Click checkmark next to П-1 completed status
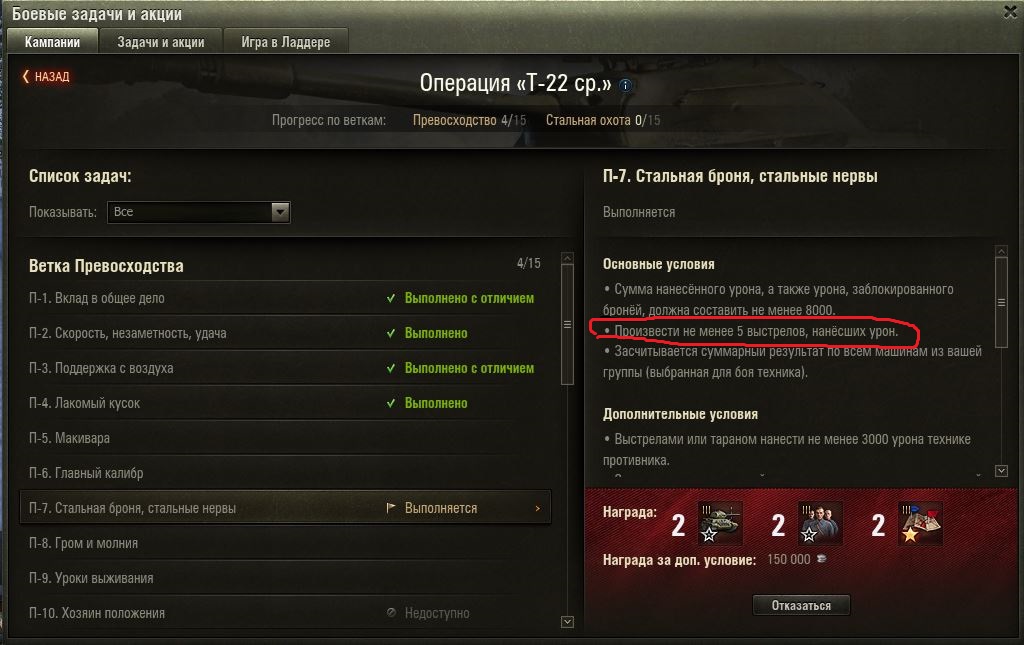This screenshot has width=1024, height=645. click(391, 298)
